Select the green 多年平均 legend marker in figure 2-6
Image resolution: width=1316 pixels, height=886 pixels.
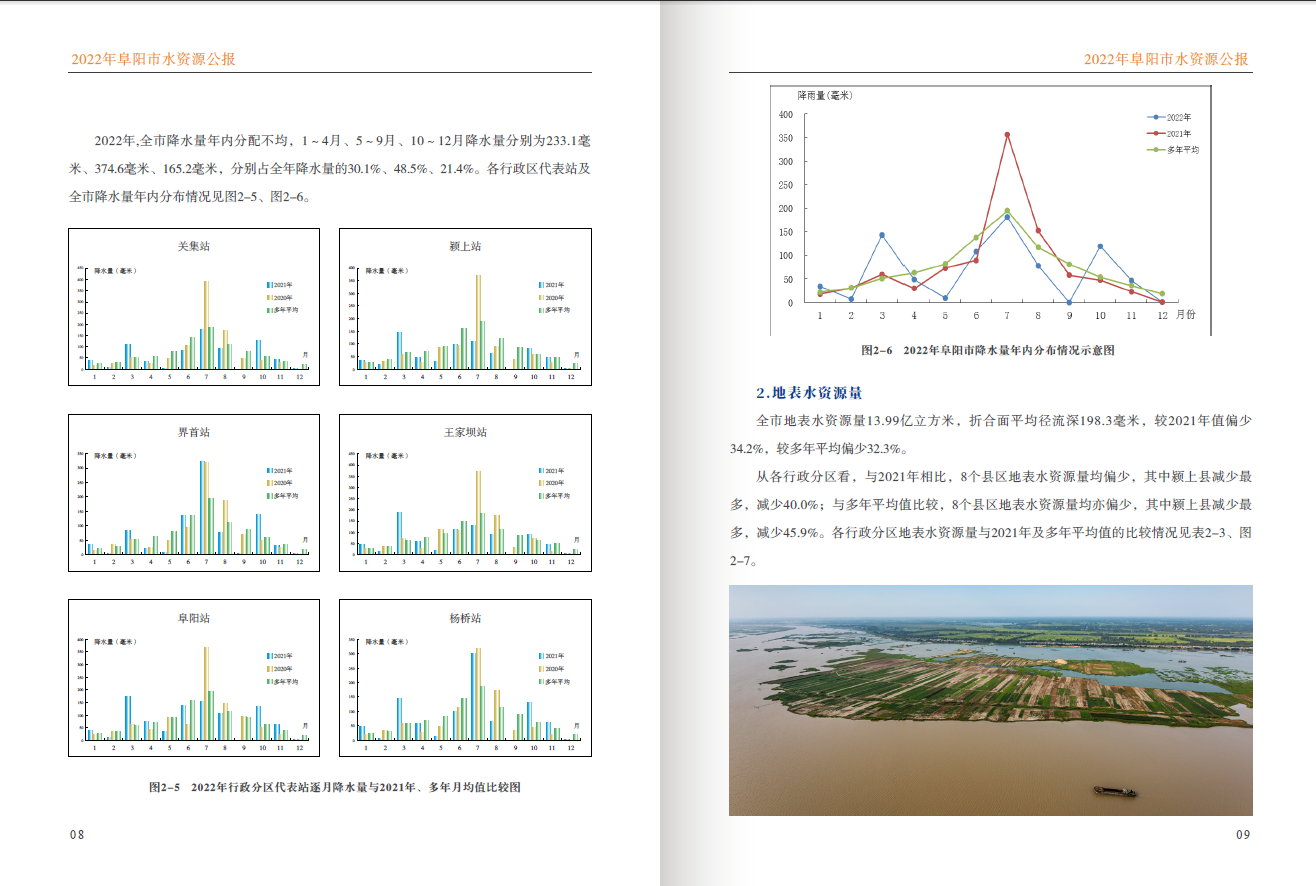[1156, 149]
